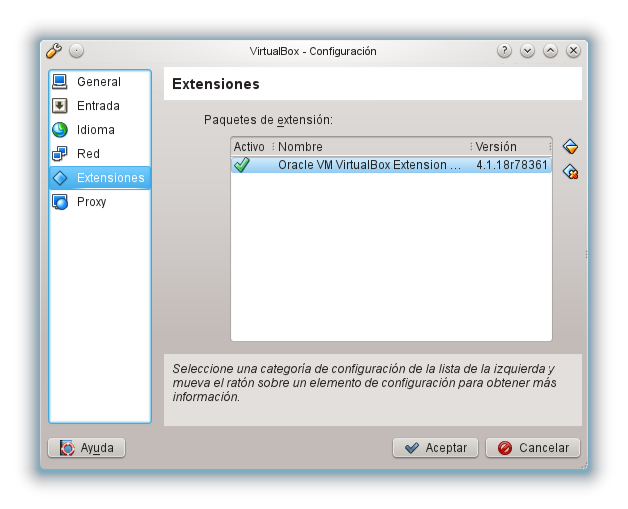Select the Red network category
The width and height of the screenshot is (628, 509).
point(100,154)
